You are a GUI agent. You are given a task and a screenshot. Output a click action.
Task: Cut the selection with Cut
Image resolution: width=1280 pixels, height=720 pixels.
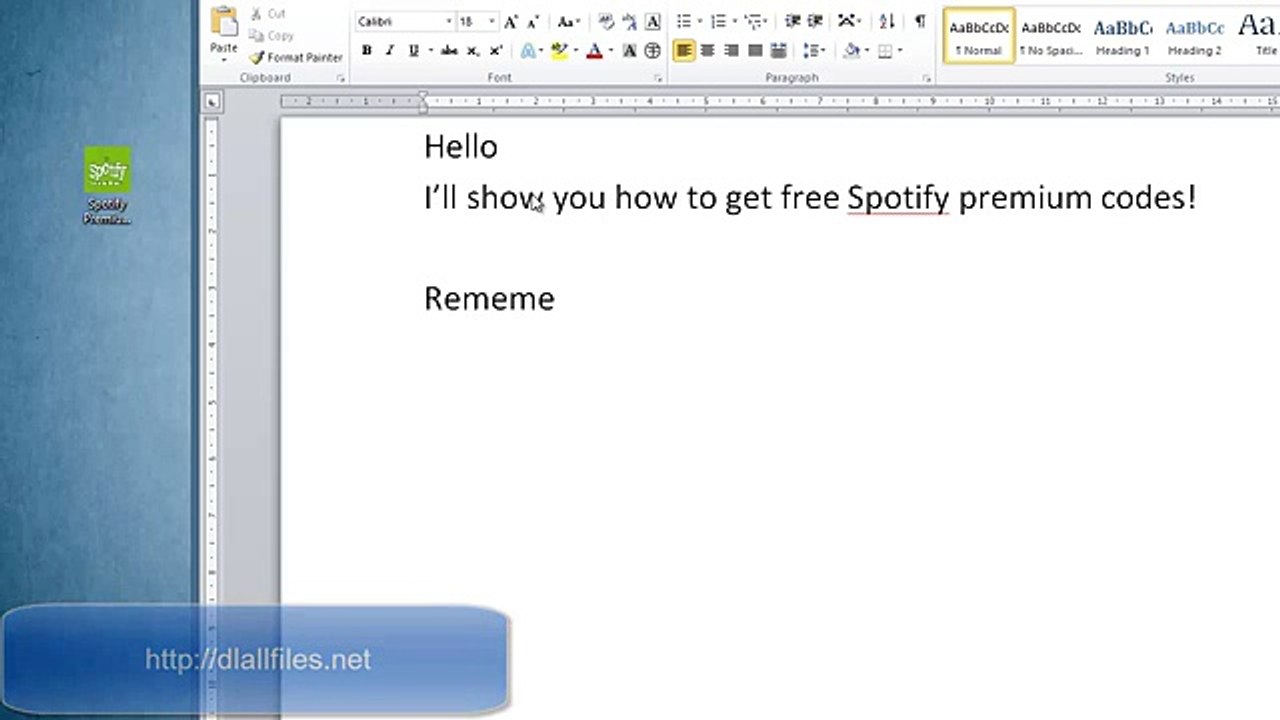(268, 14)
